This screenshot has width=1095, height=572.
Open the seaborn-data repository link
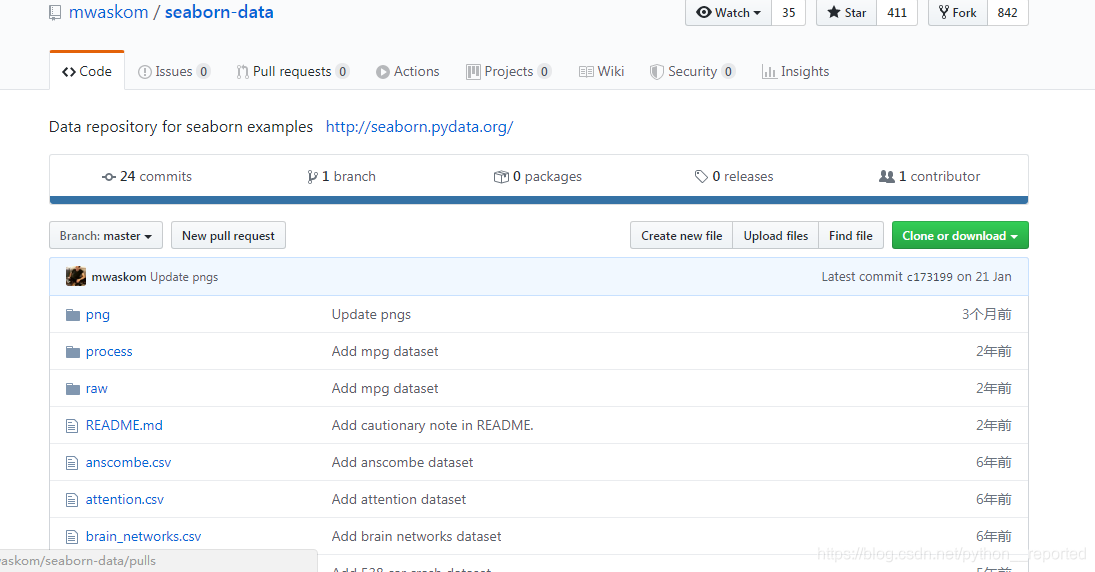[x=219, y=13]
